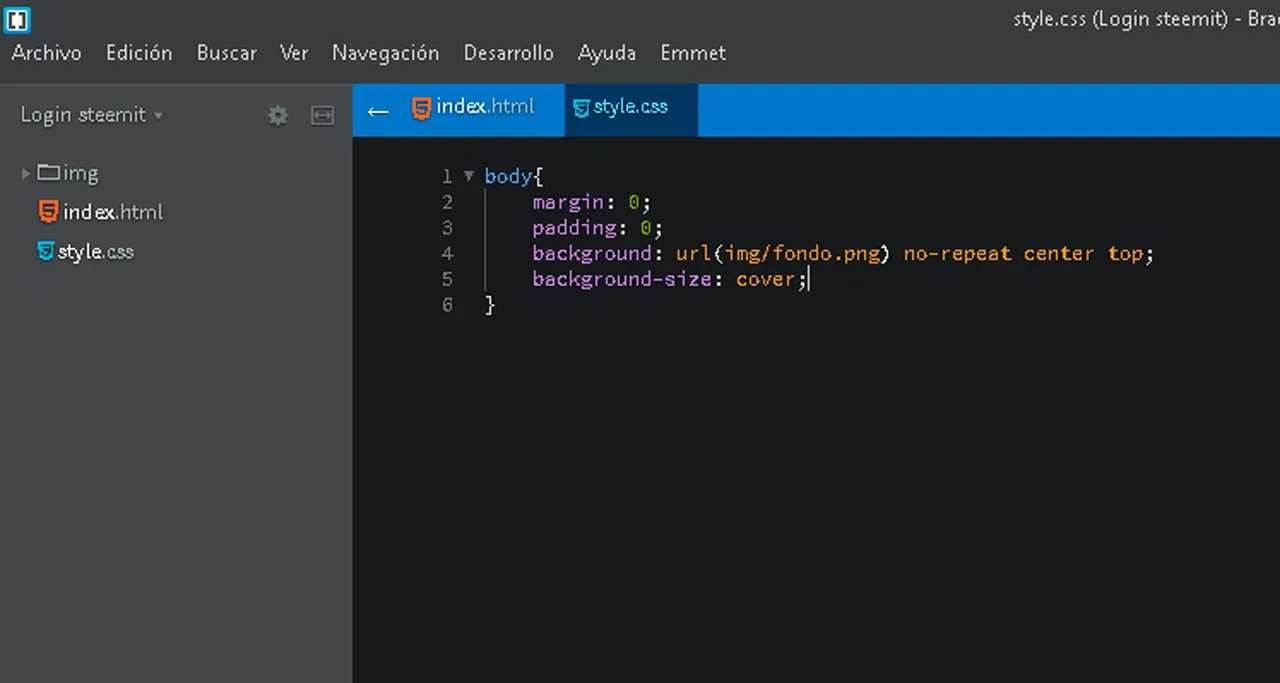
Task: Click url(img/fondo.png) in the code
Action: (784, 254)
